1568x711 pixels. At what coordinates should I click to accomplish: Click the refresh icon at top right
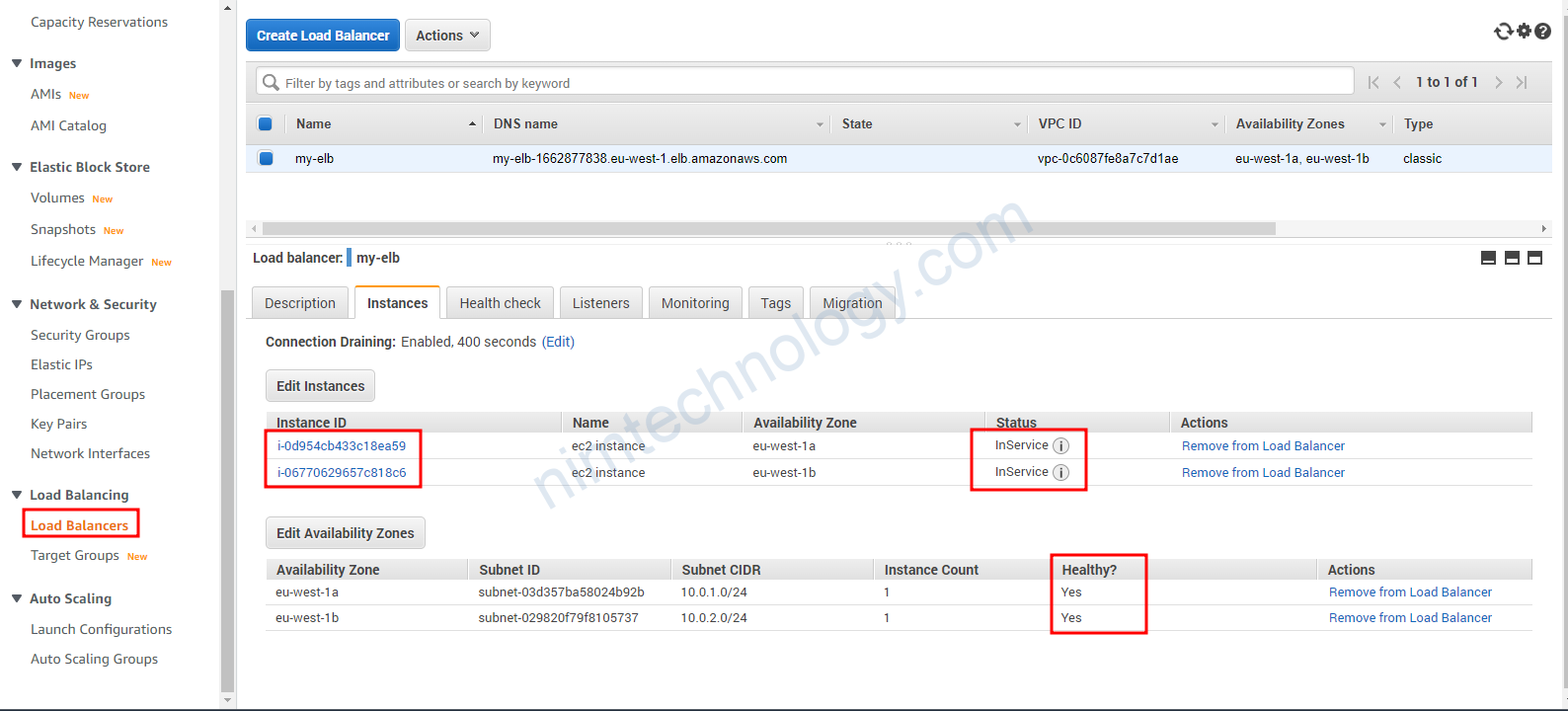[1504, 32]
